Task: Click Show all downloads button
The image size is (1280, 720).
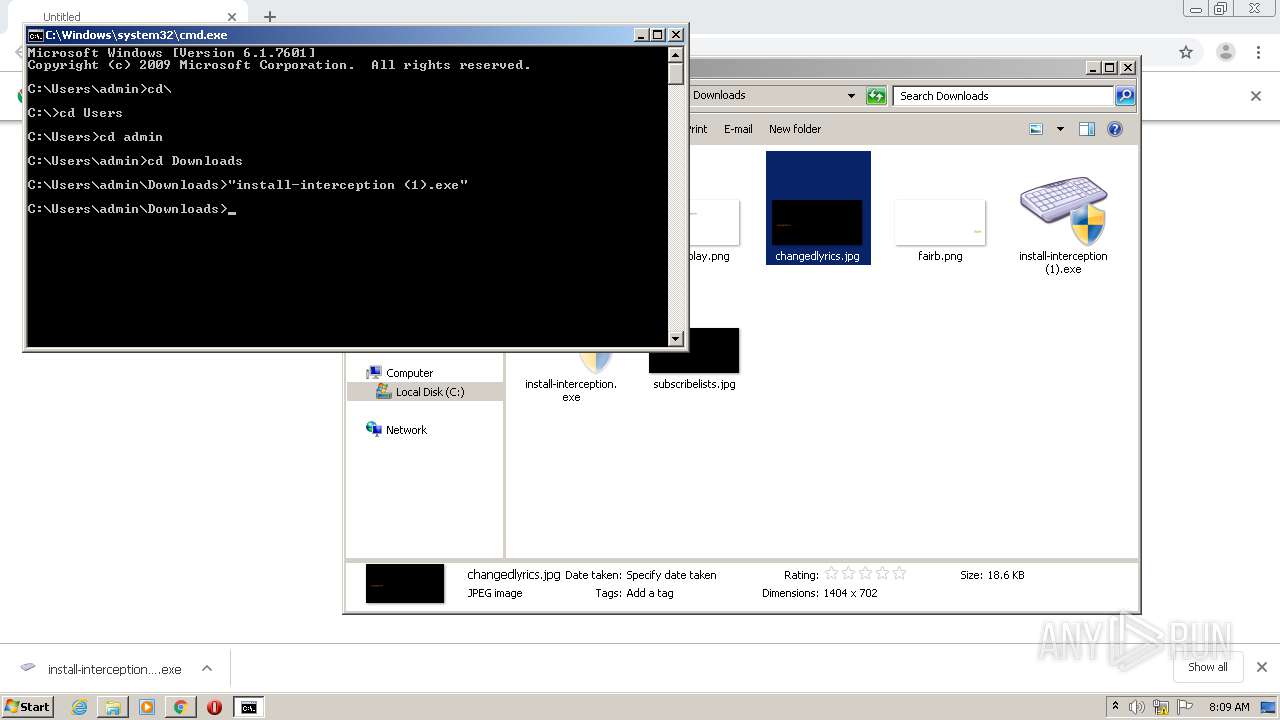Action: click(x=1208, y=667)
